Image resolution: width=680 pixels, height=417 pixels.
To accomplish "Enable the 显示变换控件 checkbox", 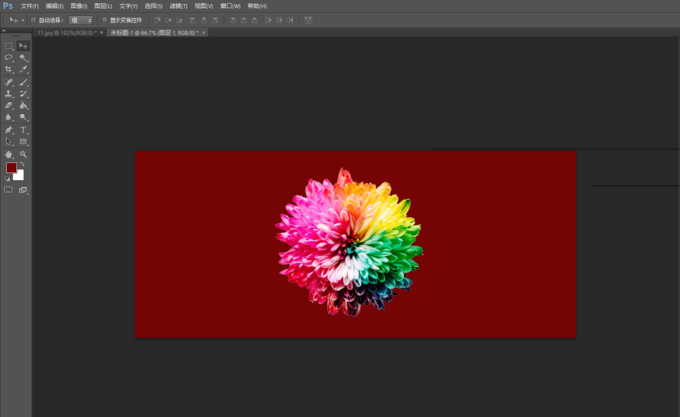I will [105, 20].
